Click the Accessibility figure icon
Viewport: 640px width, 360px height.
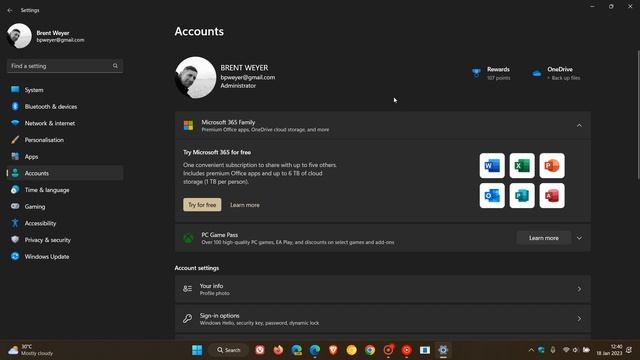[15, 223]
